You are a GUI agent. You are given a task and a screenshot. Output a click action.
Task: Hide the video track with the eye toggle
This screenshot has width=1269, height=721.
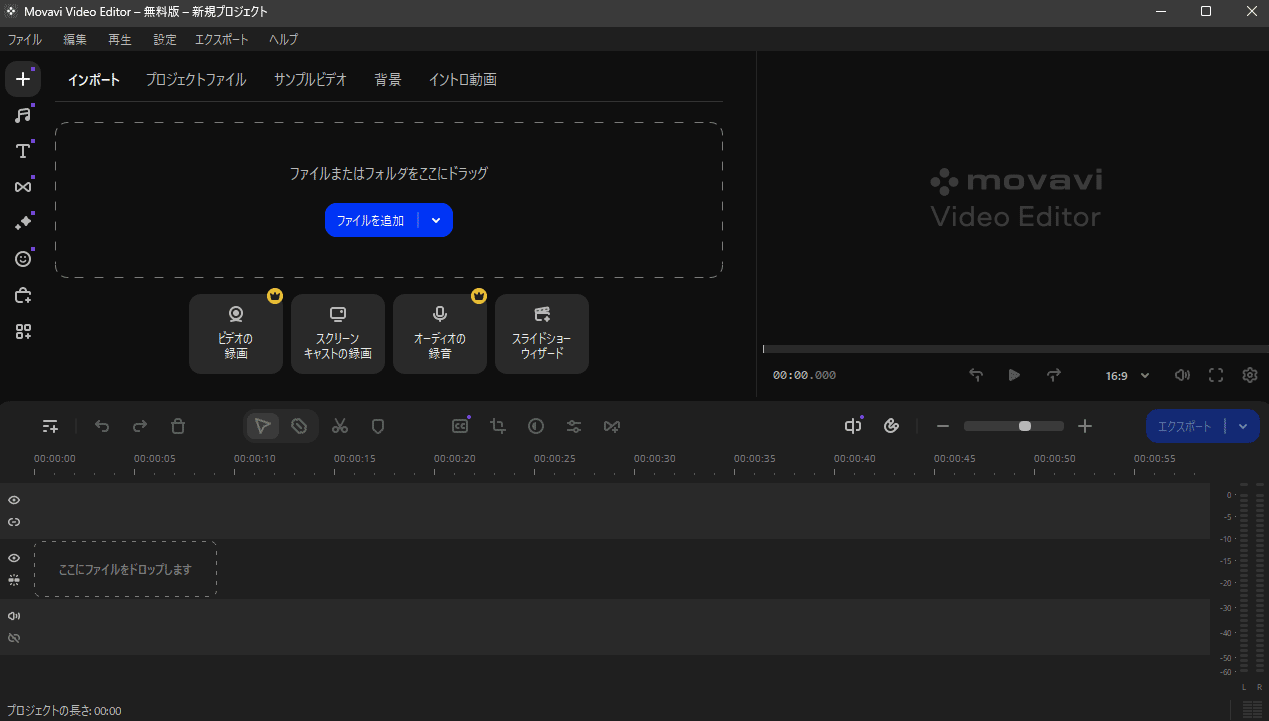tap(14, 557)
